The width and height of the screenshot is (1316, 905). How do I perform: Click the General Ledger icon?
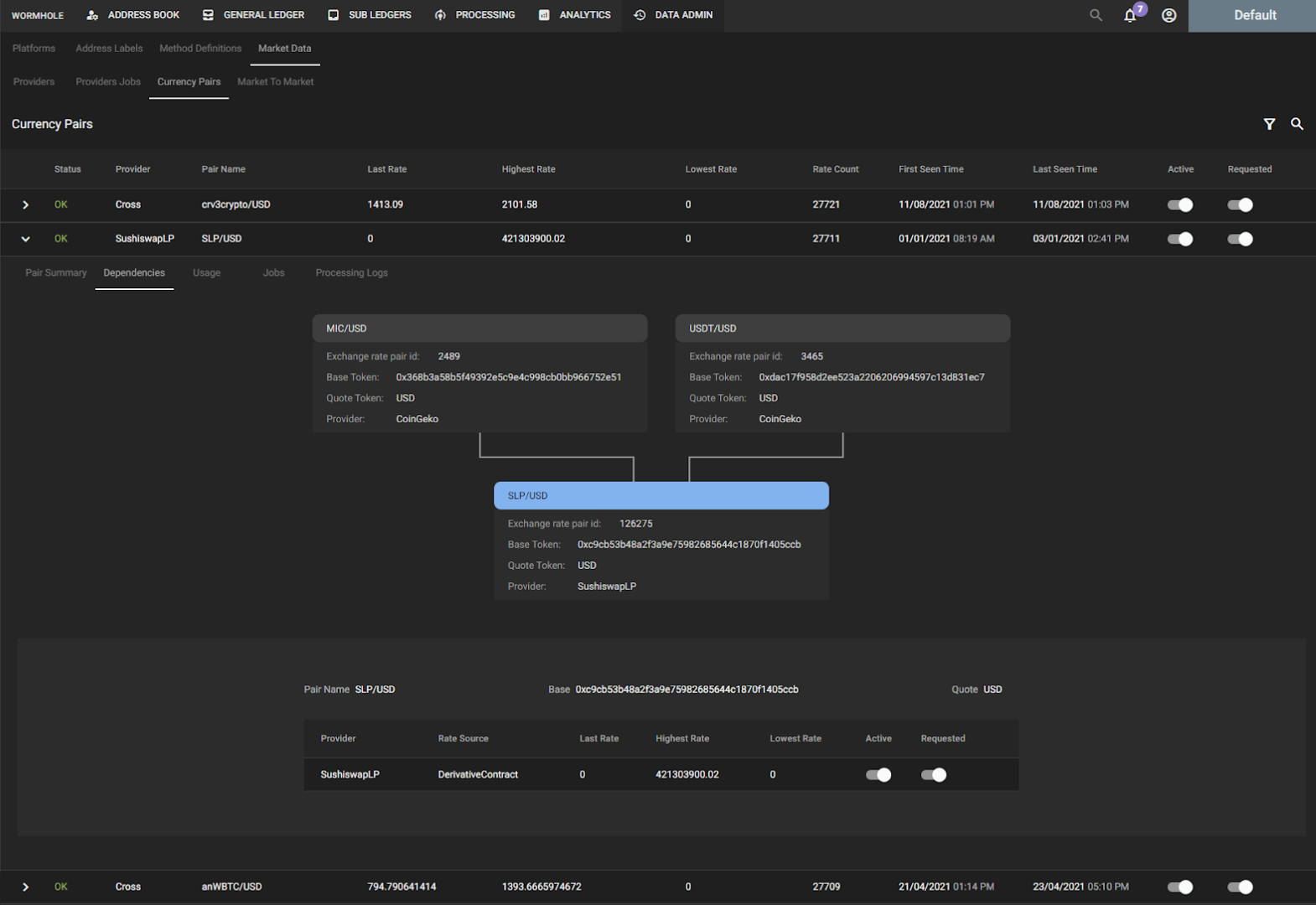point(208,15)
